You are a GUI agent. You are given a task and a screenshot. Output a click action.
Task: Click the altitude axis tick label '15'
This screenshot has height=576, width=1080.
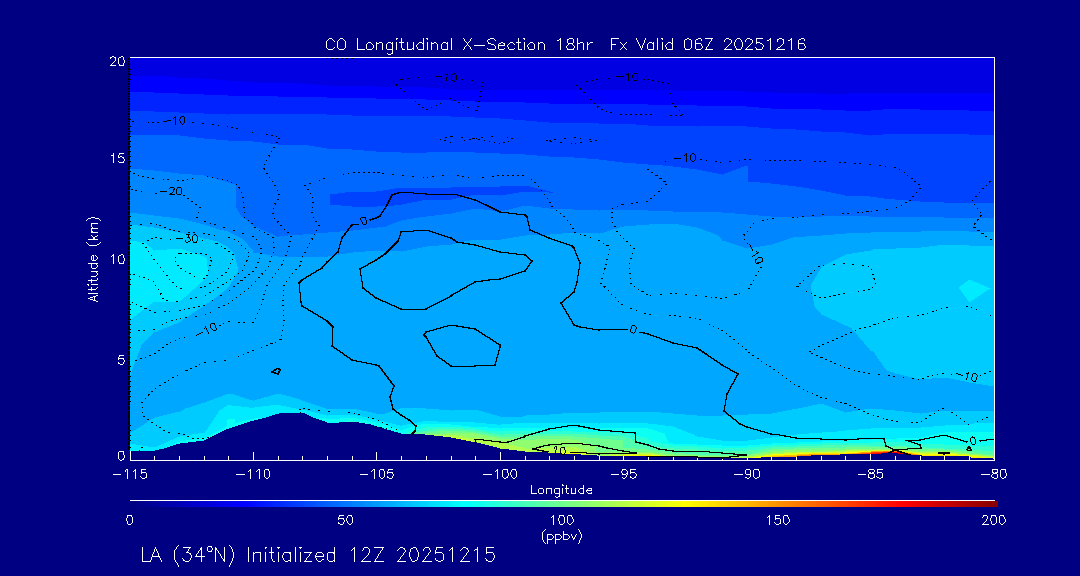[117, 158]
